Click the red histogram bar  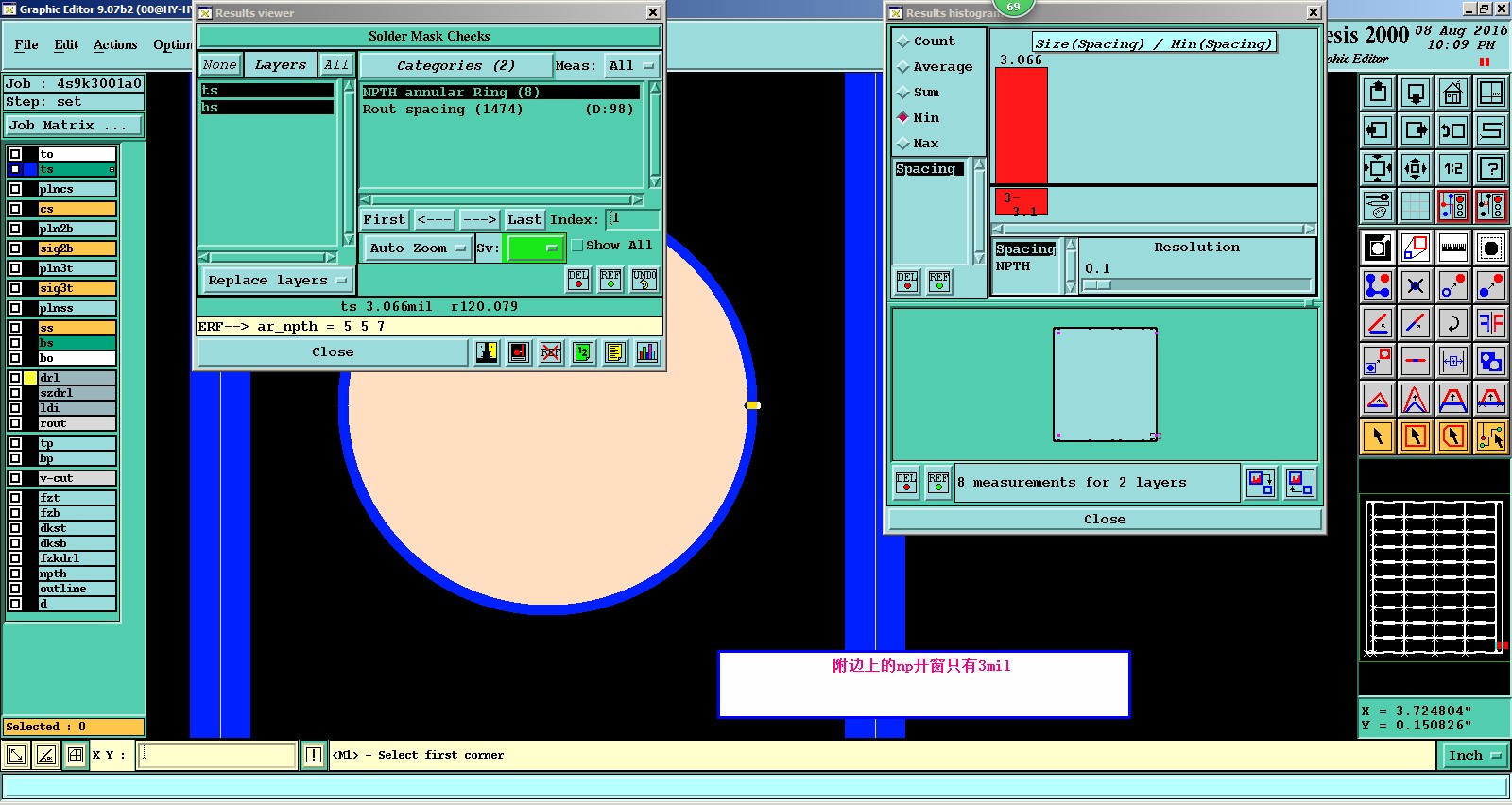point(1022,125)
